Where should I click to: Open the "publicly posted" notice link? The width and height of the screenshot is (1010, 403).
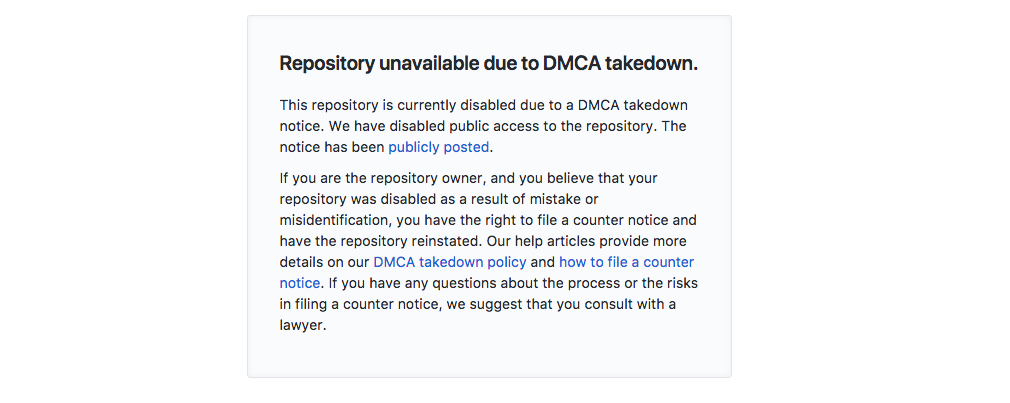tap(438, 147)
